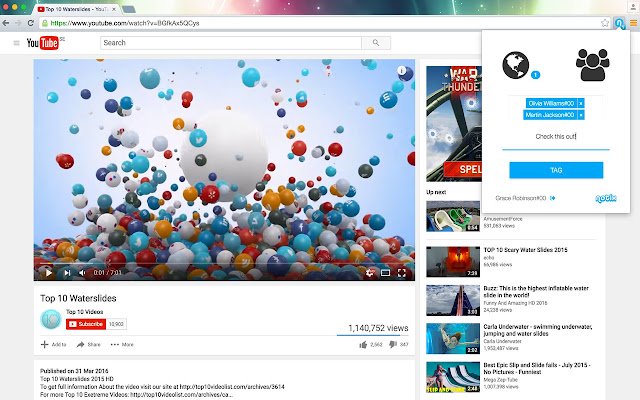The height and width of the screenshot is (400, 640).
Task: Remove Olivia Williams tag with x
Action: (x=581, y=103)
